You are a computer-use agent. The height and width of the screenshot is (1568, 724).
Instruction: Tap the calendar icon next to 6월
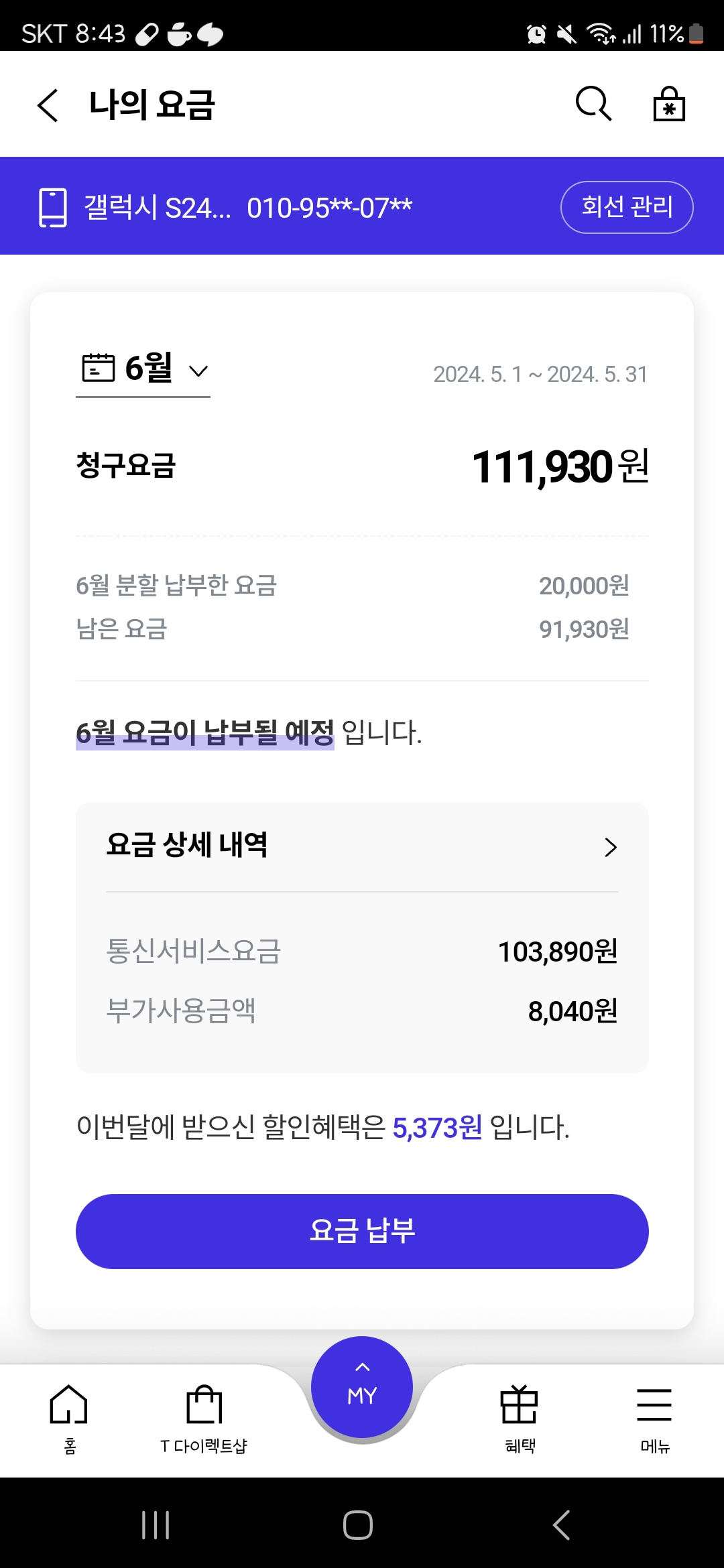pos(98,368)
